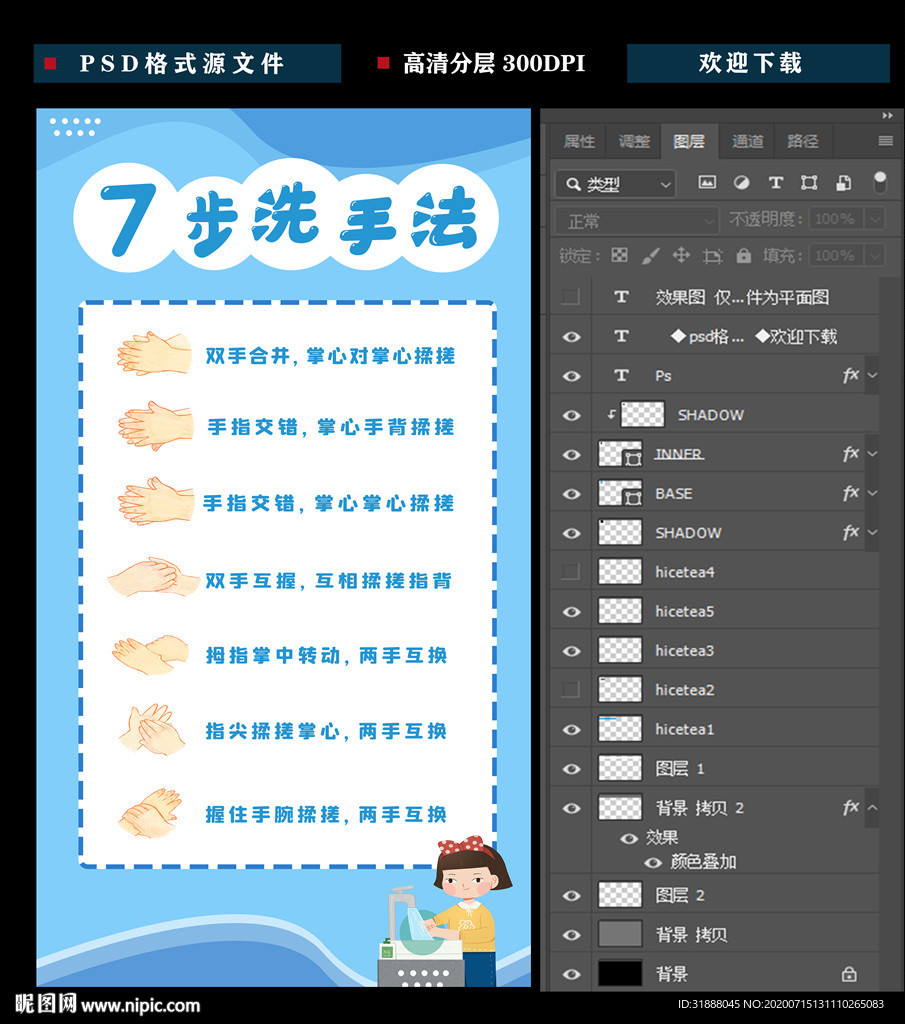Select the hicetea1 layer thumbnail
The width and height of the screenshot is (905, 1024).
[x=620, y=729]
